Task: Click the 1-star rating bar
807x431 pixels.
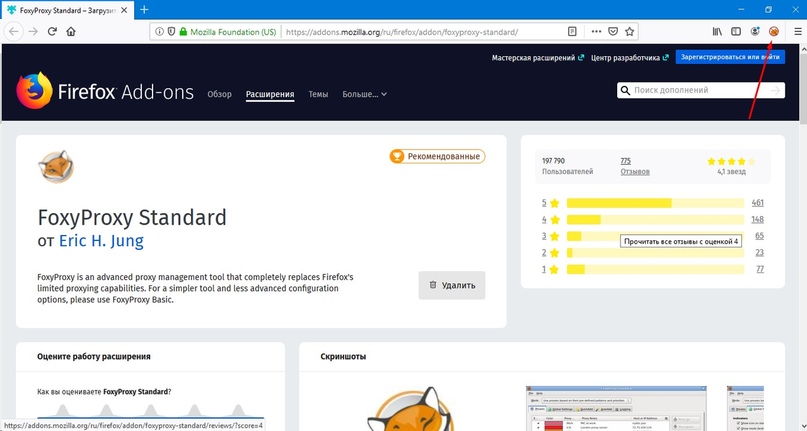Action: [x=655, y=269]
